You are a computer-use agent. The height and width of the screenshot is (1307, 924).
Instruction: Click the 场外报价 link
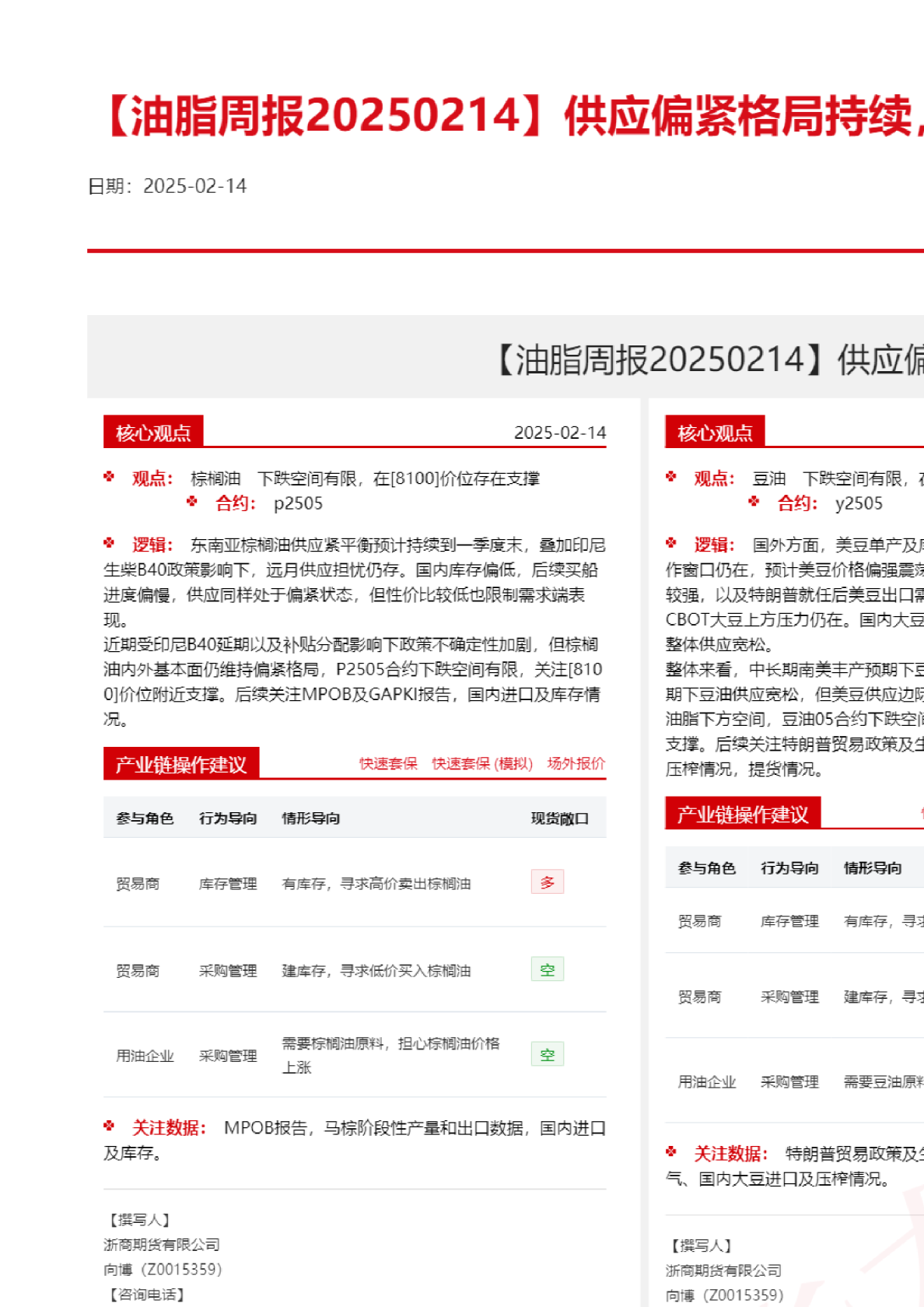[x=576, y=763]
